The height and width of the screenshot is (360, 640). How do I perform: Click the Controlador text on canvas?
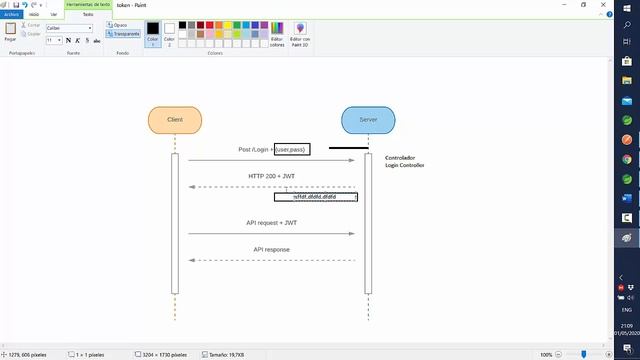400,158
